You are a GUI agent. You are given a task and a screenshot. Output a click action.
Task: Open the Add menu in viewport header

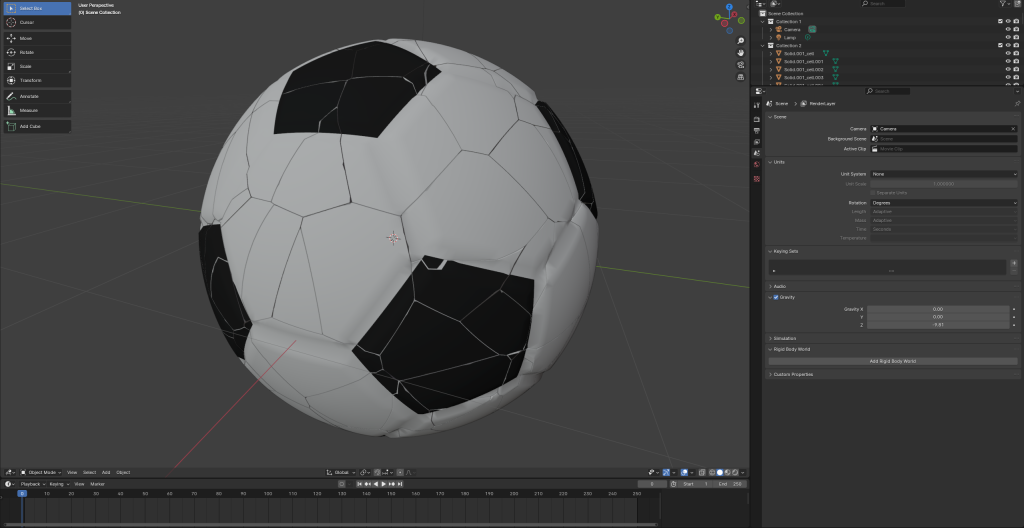pos(106,472)
